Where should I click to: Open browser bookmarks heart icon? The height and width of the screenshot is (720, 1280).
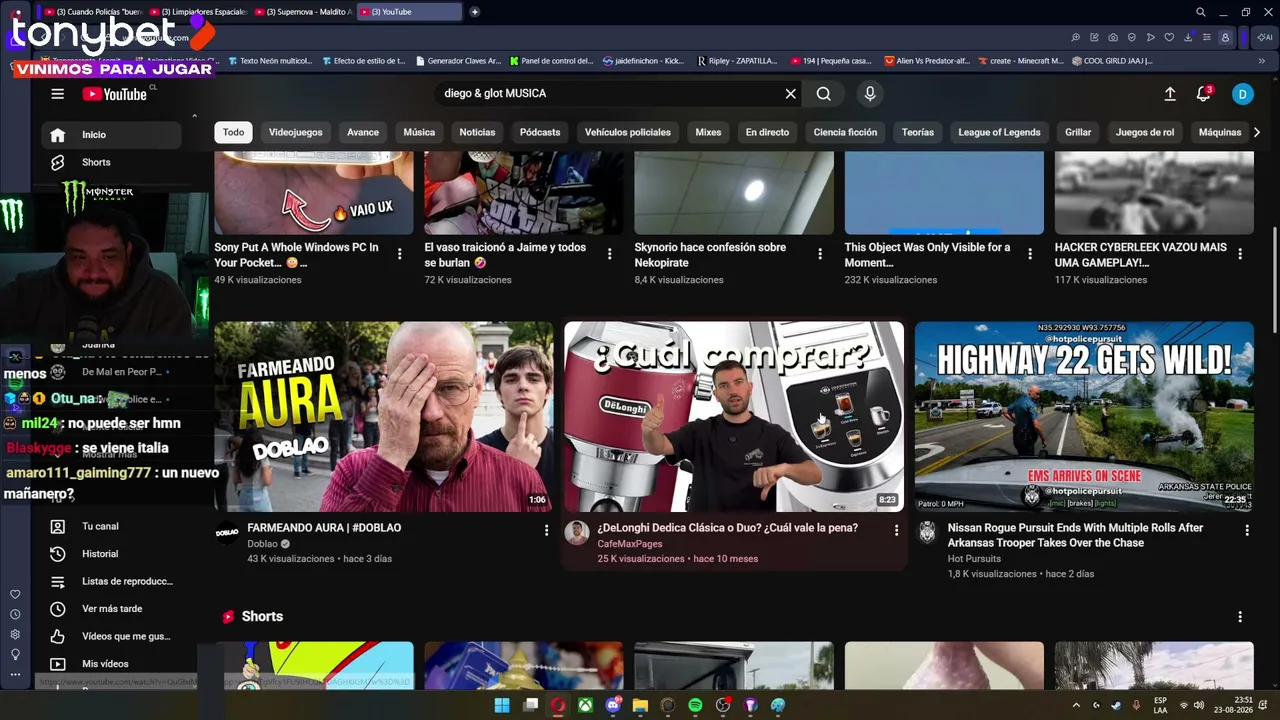1169,37
